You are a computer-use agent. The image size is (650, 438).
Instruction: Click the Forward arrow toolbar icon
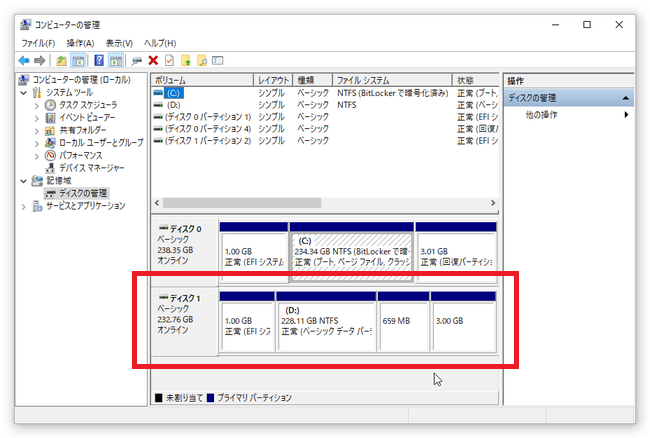40,60
